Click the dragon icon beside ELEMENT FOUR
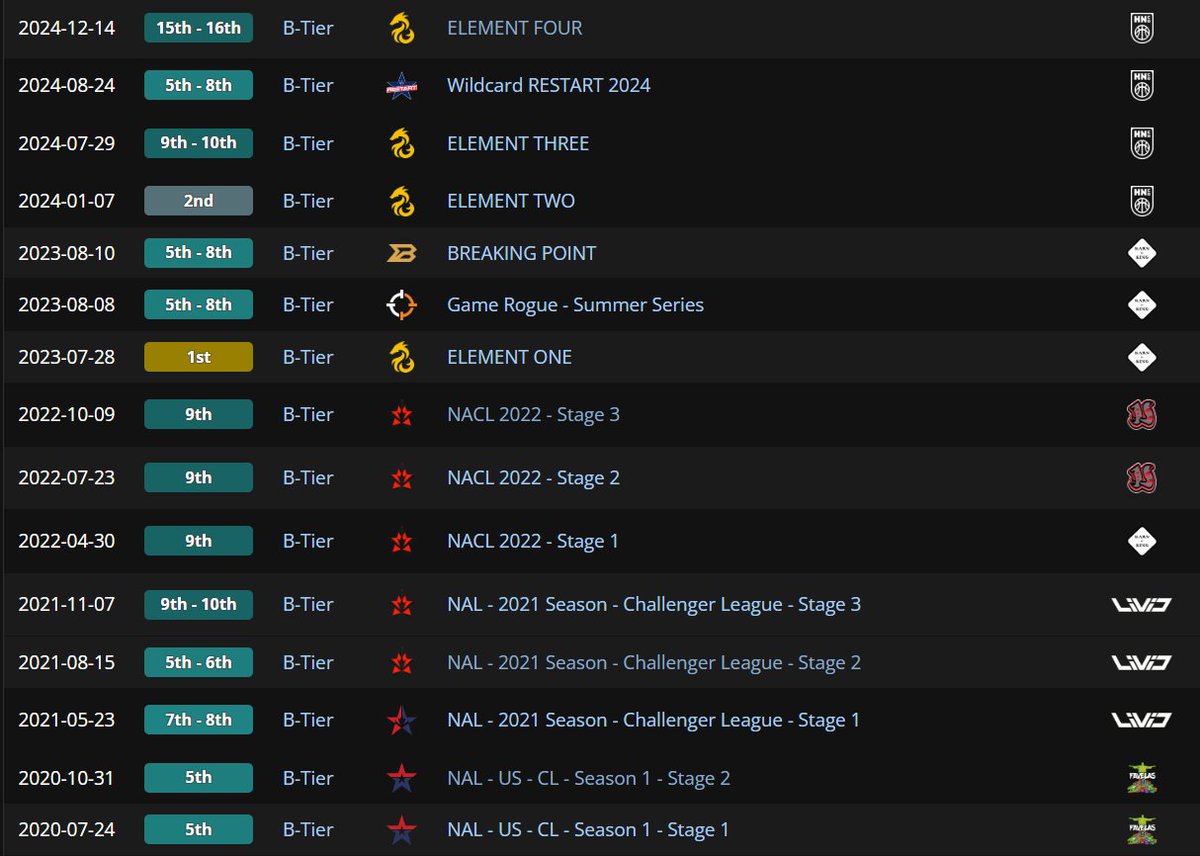Viewport: 1200px width, 856px height. (x=402, y=28)
